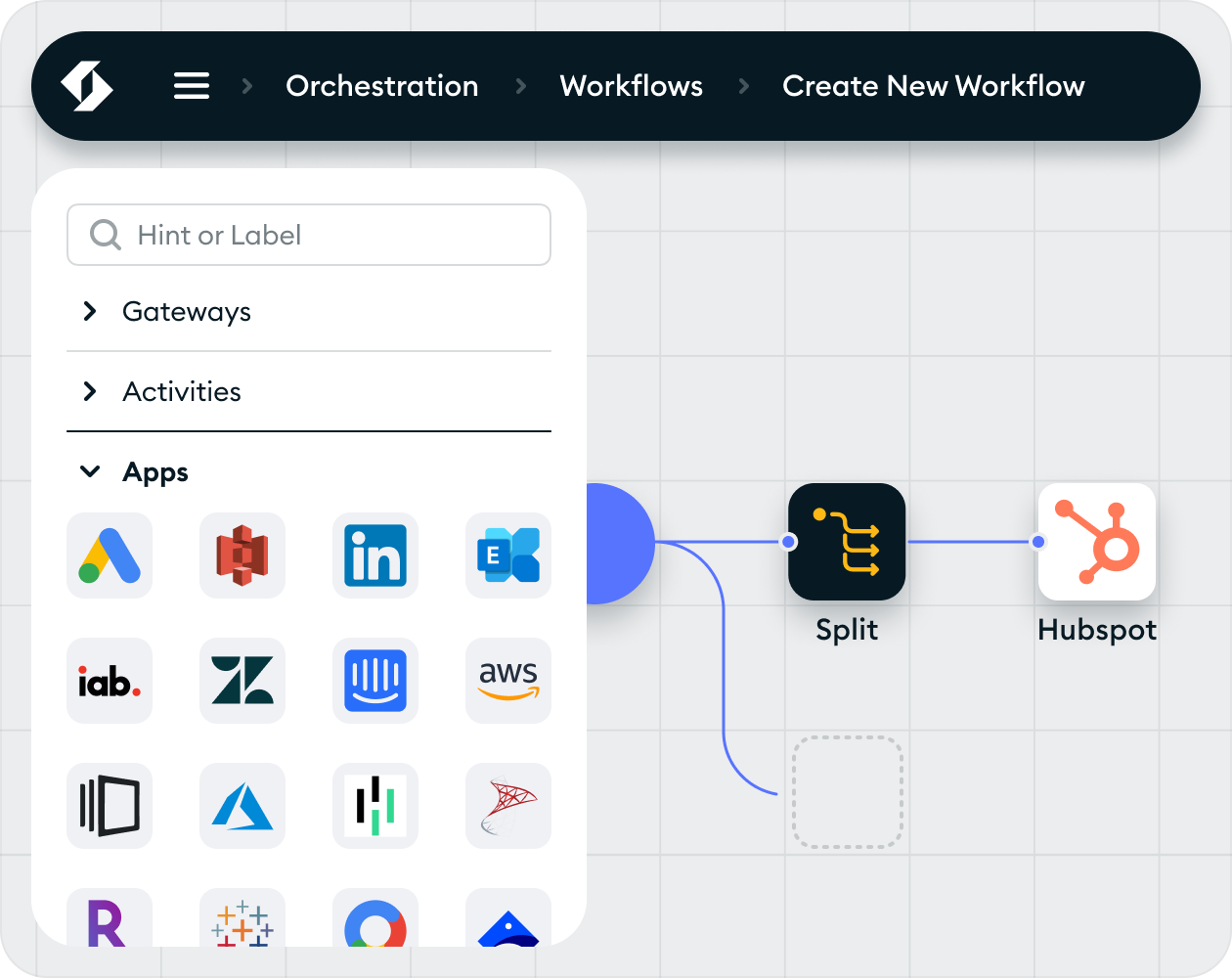Image resolution: width=1232 pixels, height=978 pixels.
Task: Click the Create New Workflow breadcrumb
Action: click(934, 86)
